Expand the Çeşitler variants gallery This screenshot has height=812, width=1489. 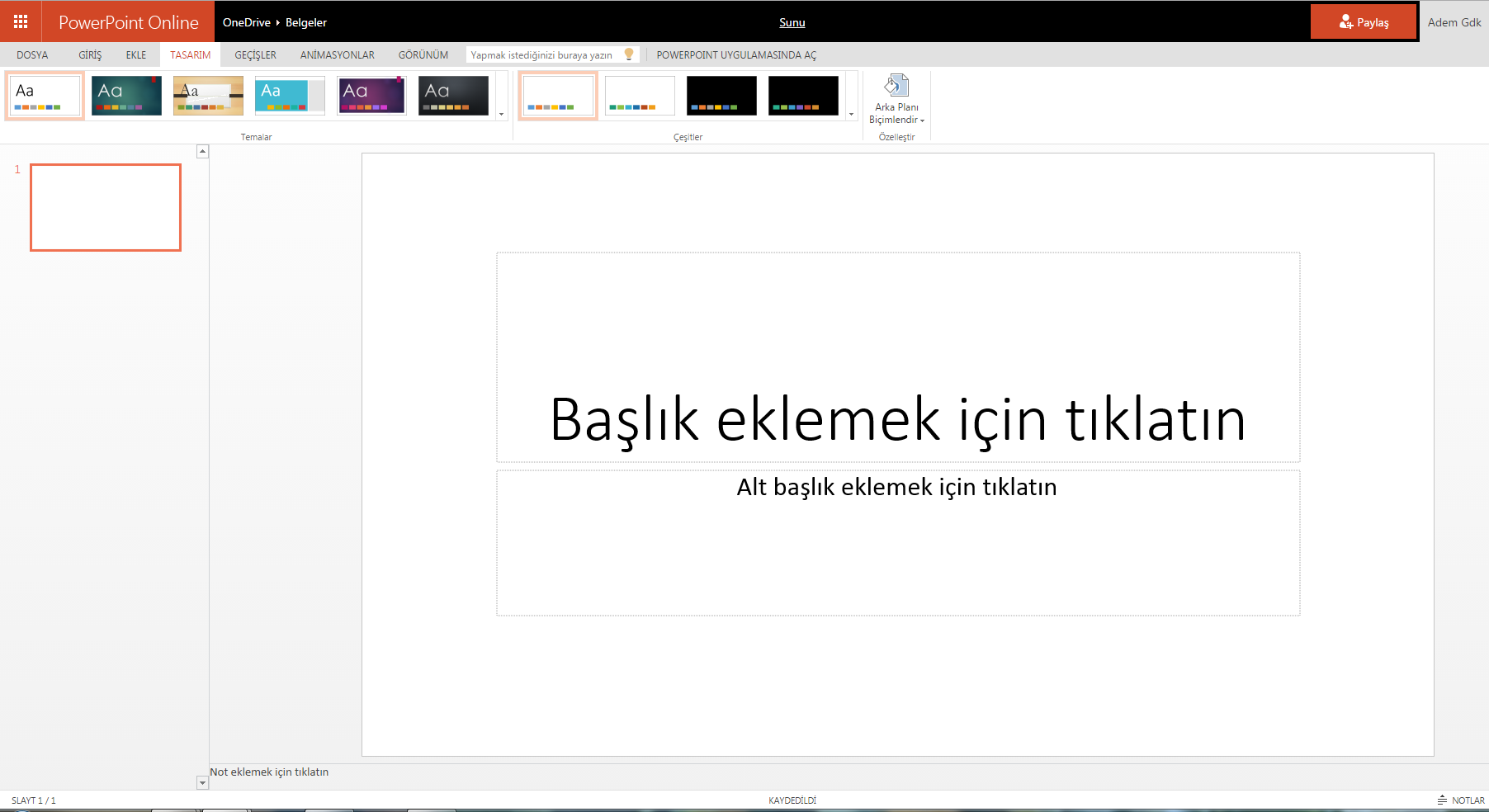(x=851, y=115)
